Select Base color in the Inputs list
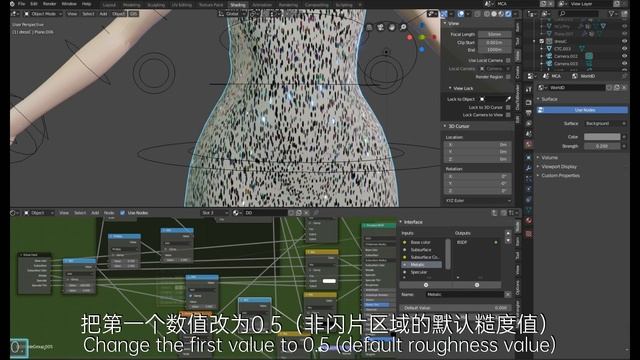 421,242
